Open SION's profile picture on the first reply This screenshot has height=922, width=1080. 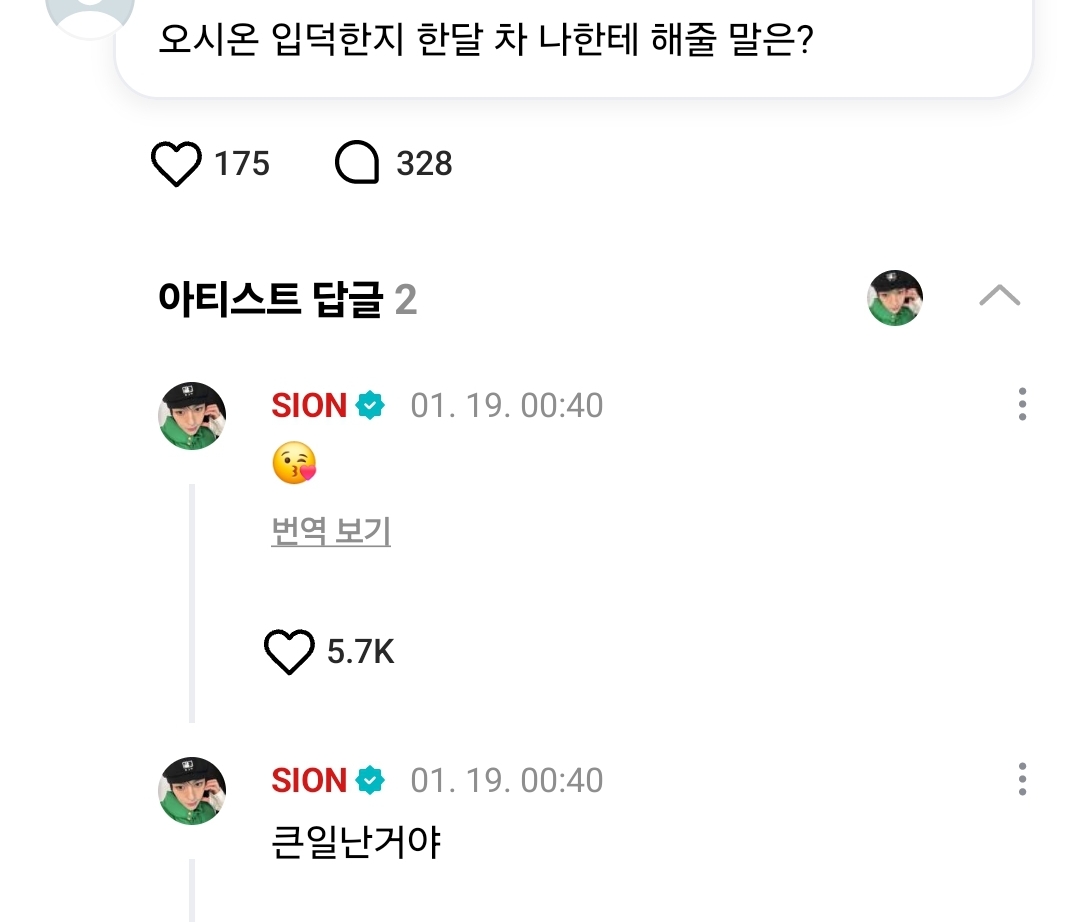pos(193,415)
